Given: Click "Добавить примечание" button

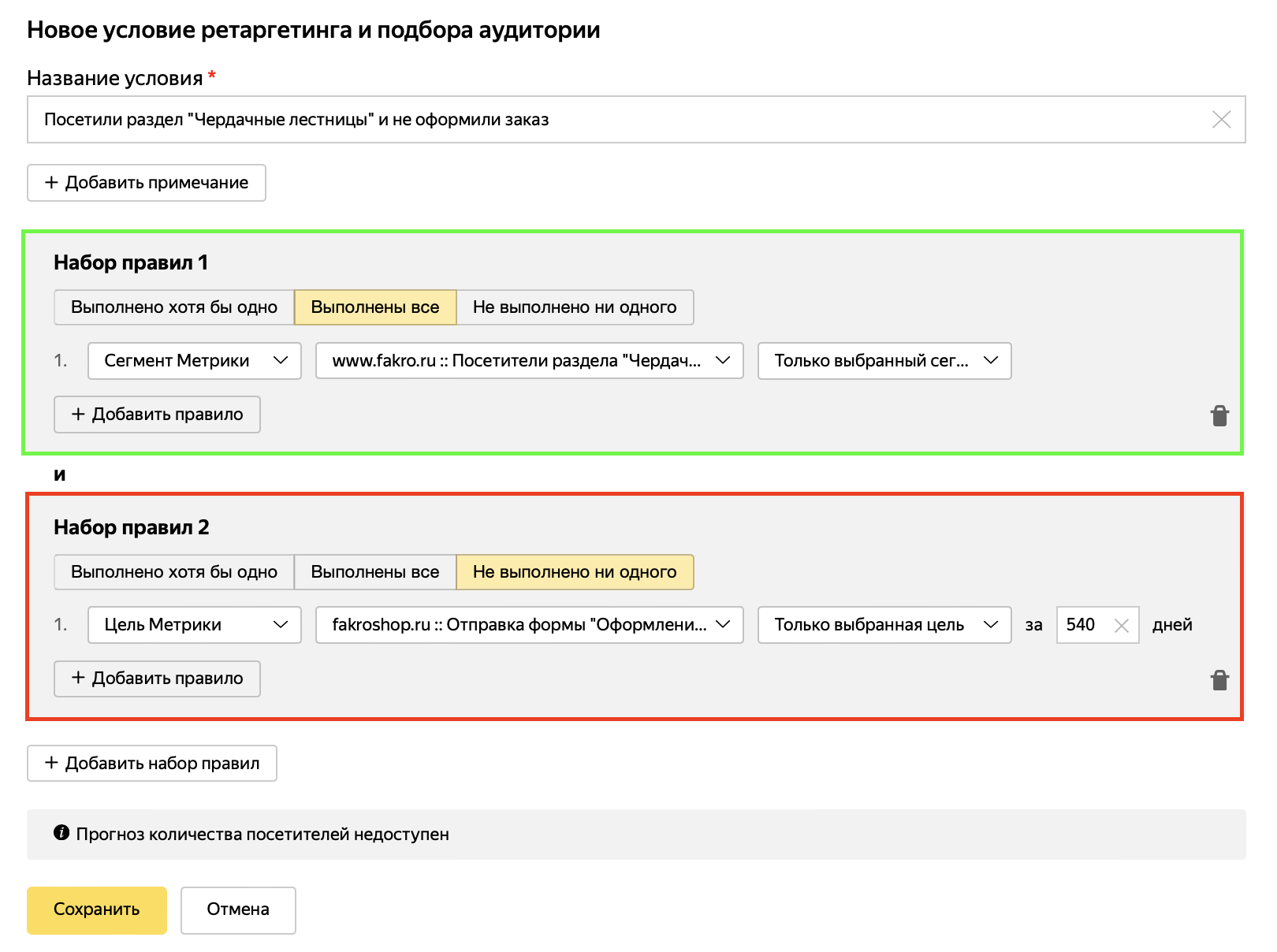Looking at the screenshot, I should click(x=147, y=183).
